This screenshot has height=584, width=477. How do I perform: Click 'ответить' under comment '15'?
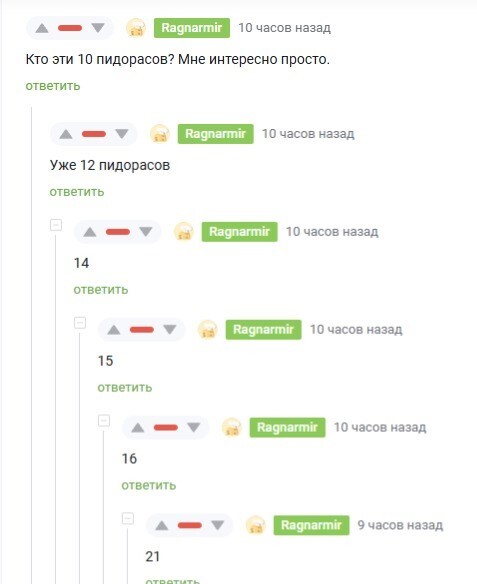[x=125, y=388]
